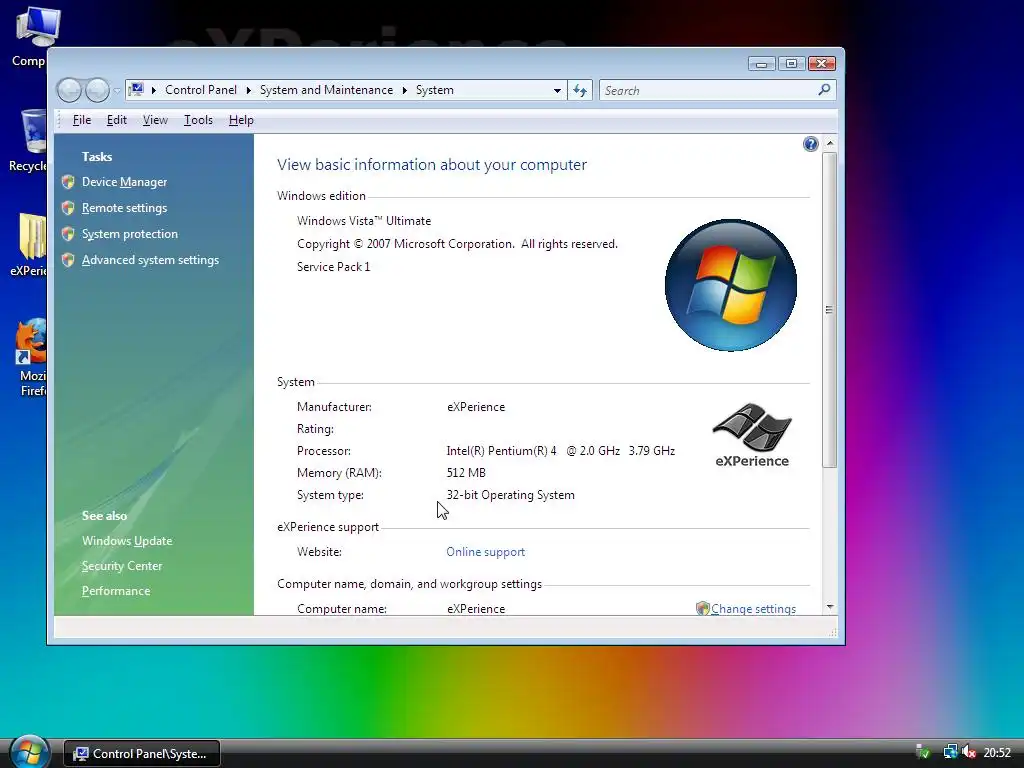This screenshot has width=1024, height=768.
Task: Click the Service Pack 1 text
Action: pos(333,266)
